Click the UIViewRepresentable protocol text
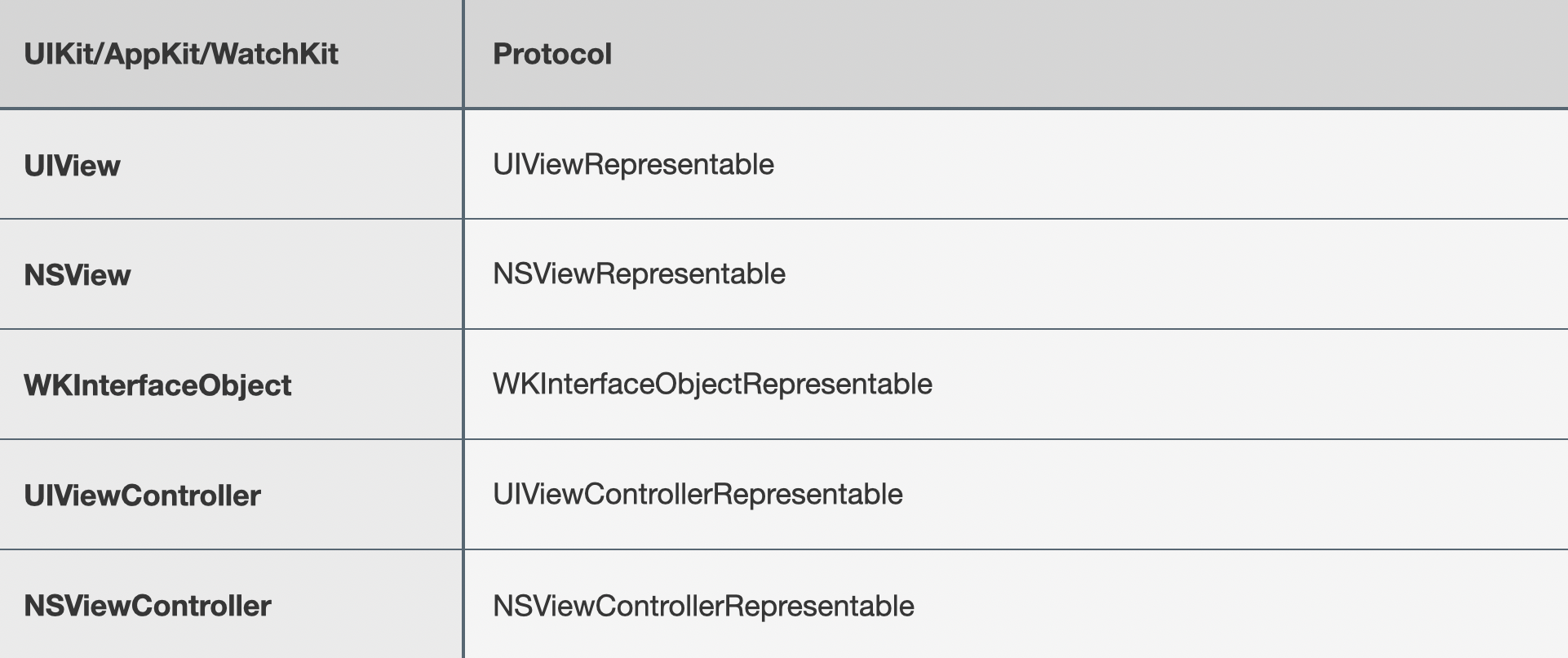Image resolution: width=1568 pixels, height=658 pixels. tap(633, 165)
